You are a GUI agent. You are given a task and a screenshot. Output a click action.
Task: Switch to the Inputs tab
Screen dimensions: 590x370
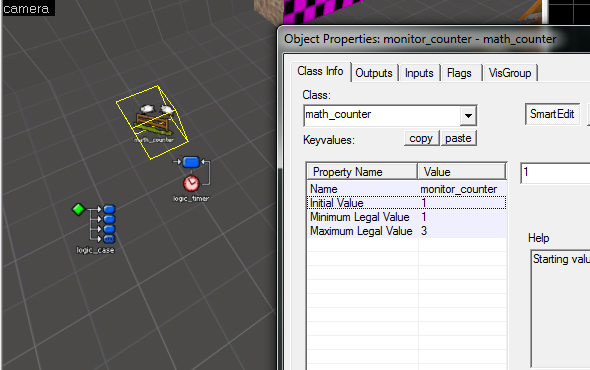pos(419,73)
